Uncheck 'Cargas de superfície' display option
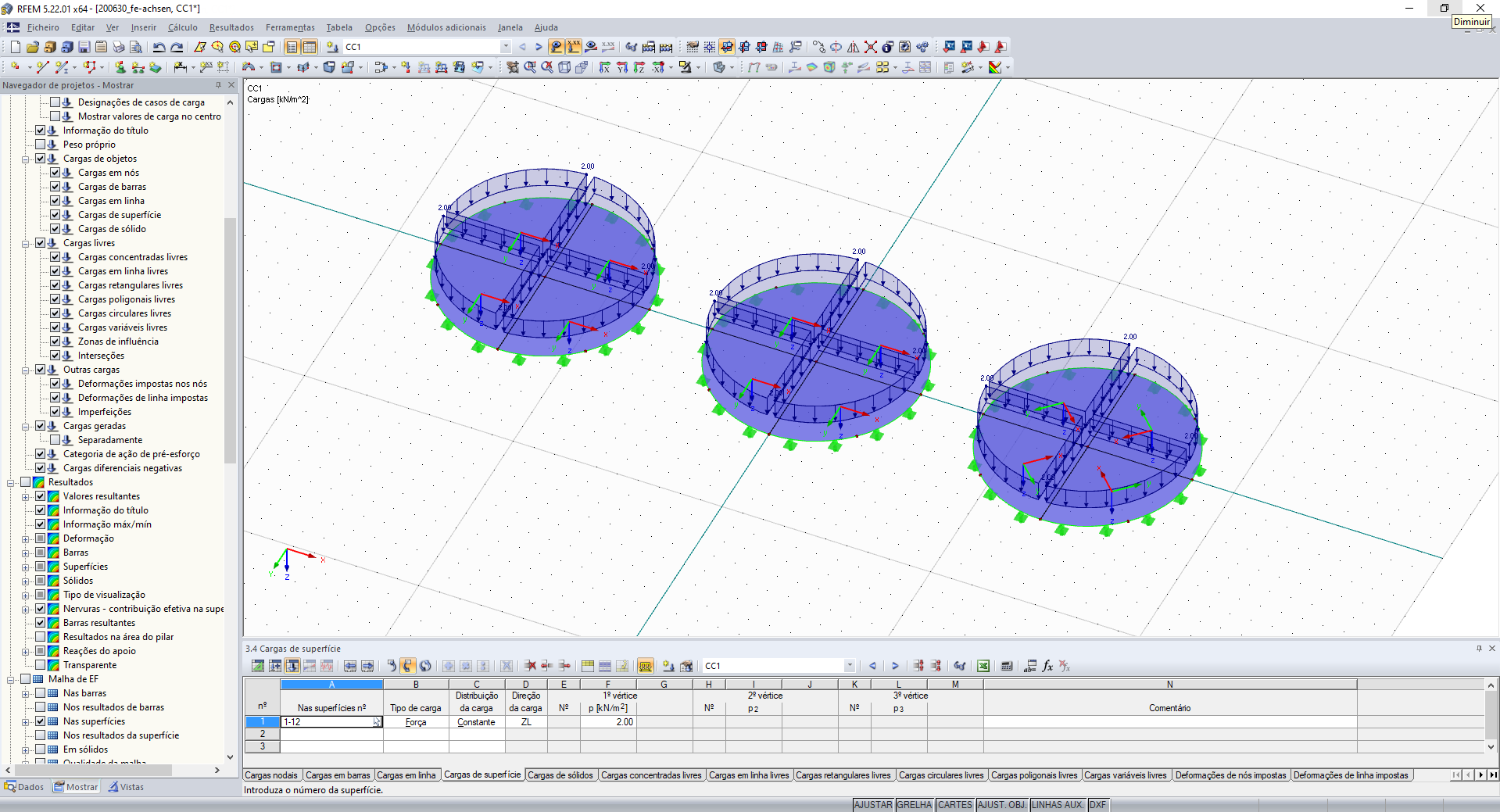This screenshot has height=812, width=1500. 55,215
